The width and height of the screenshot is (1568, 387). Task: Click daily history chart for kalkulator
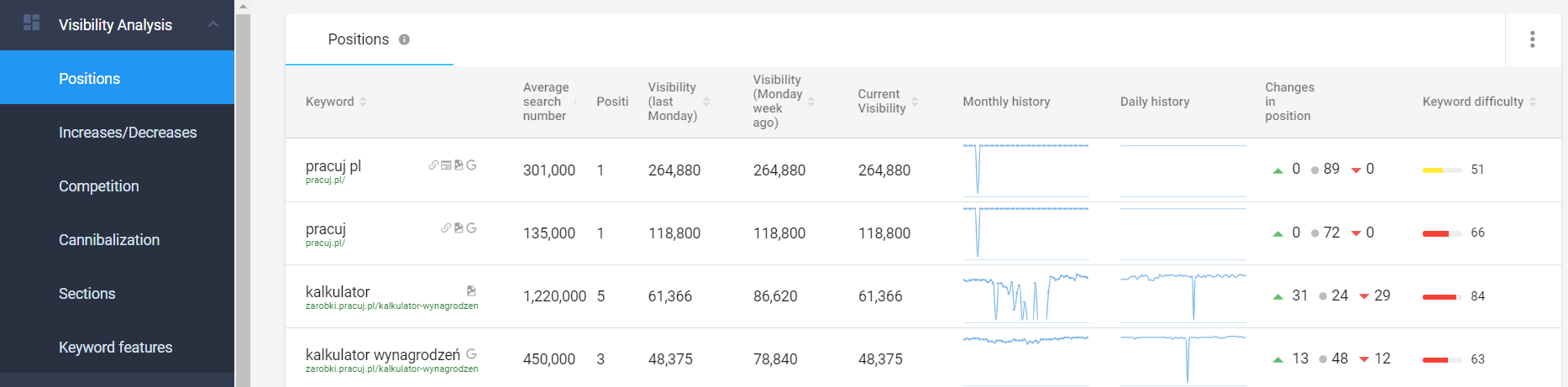pyautogui.click(x=1183, y=296)
